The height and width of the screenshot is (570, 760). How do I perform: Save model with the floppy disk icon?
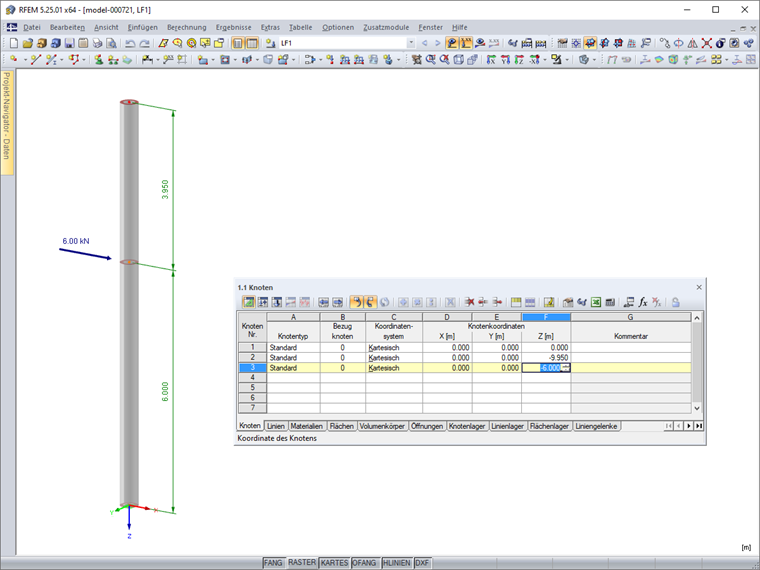coord(69,43)
